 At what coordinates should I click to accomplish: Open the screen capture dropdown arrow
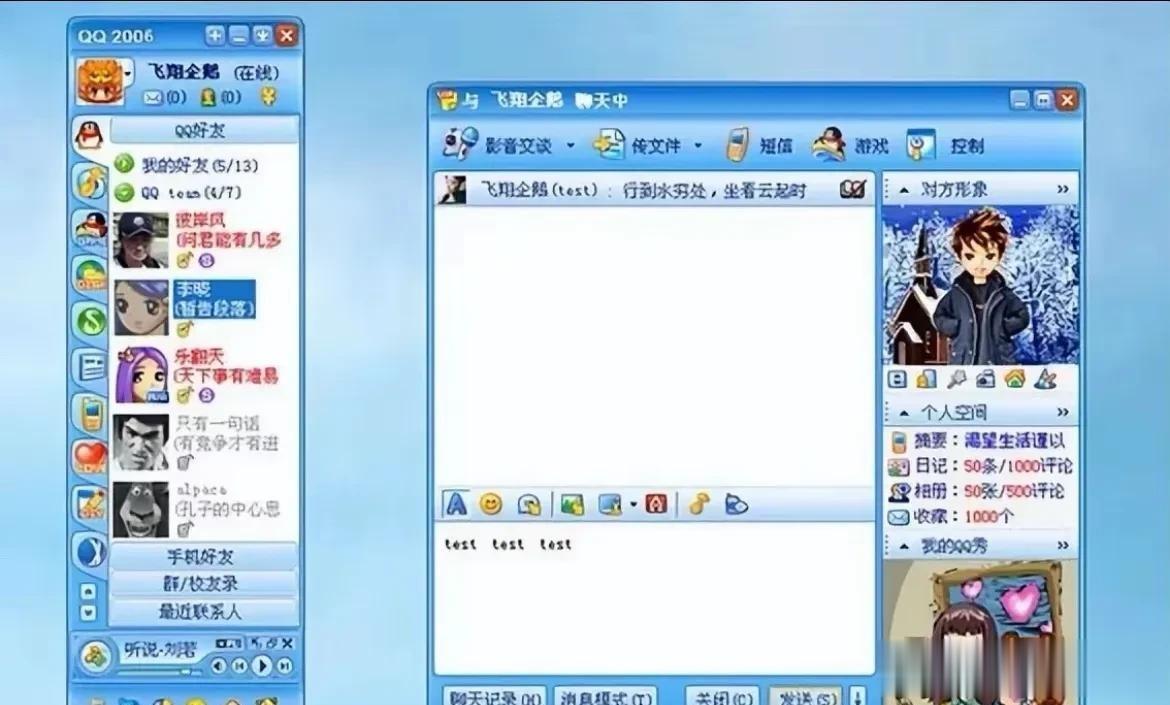click(x=633, y=505)
